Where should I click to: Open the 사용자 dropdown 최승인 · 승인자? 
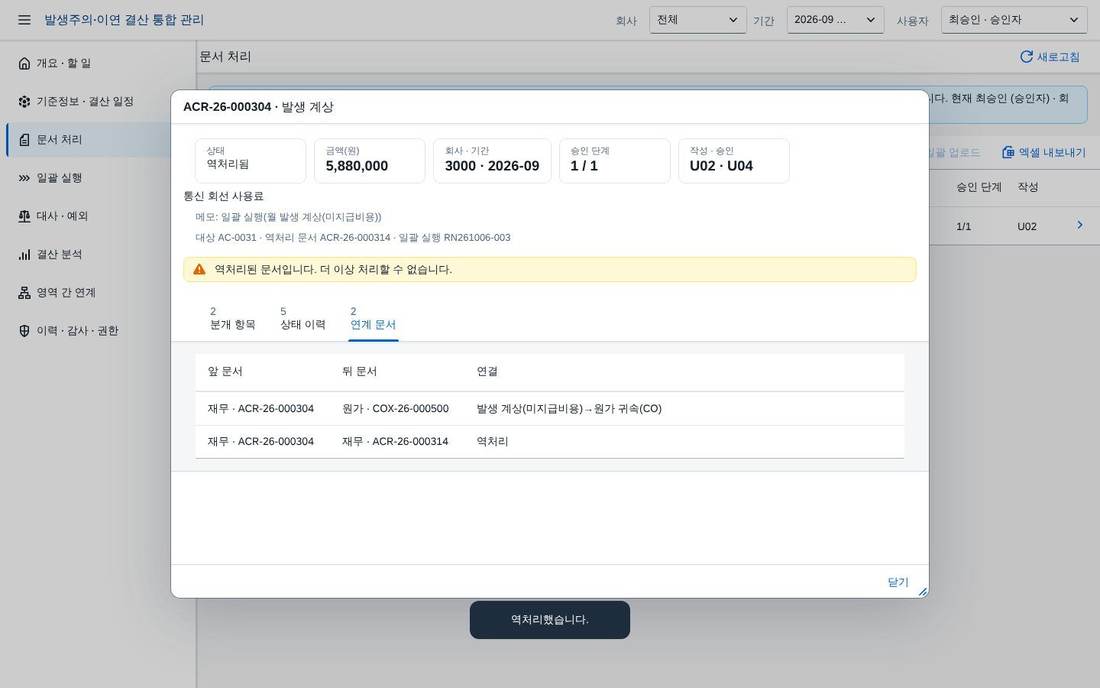pyautogui.click(x=1014, y=20)
